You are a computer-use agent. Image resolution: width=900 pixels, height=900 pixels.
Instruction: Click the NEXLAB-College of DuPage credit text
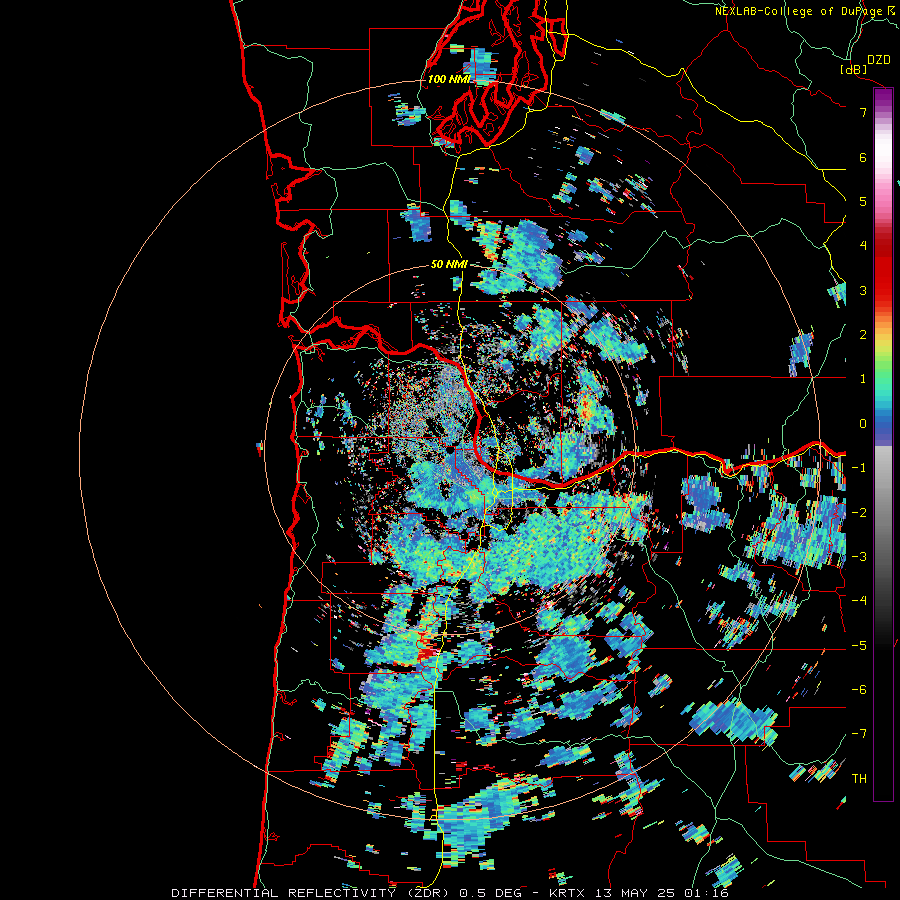click(801, 11)
